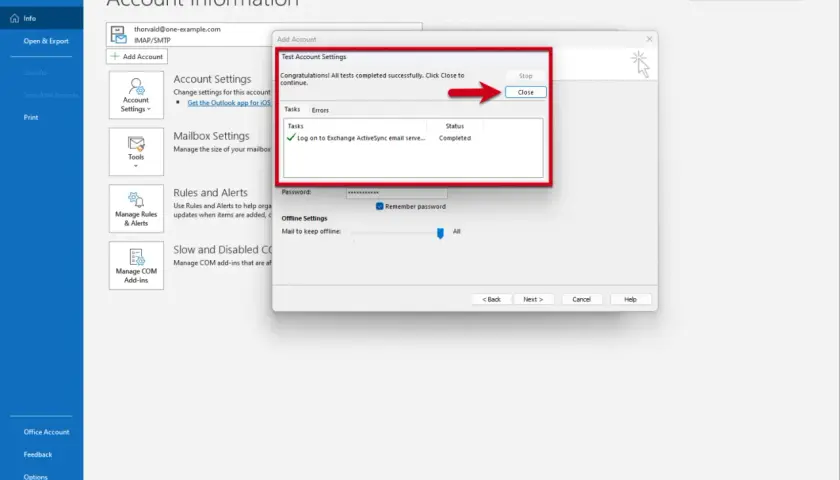Click the Add Account button
This screenshot has height=480, width=840.
(137, 56)
